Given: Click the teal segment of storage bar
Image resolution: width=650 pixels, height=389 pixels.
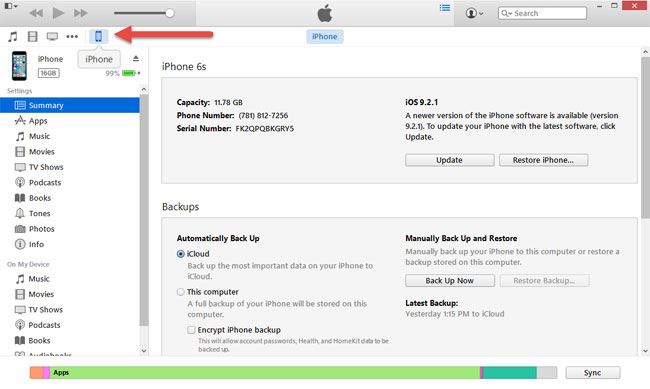Looking at the screenshot, I should coord(510,372).
